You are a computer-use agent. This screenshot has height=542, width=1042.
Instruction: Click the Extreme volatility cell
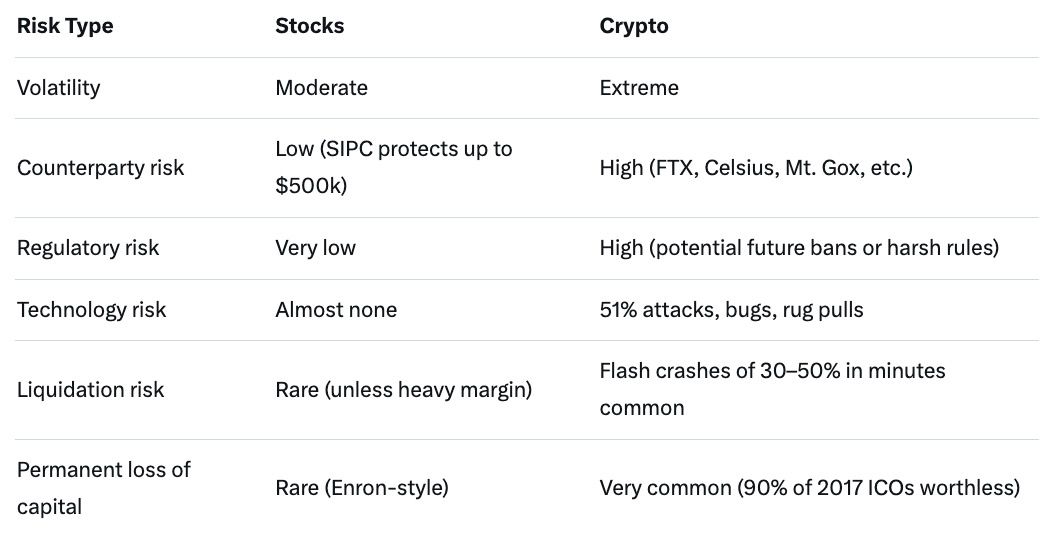[639, 88]
